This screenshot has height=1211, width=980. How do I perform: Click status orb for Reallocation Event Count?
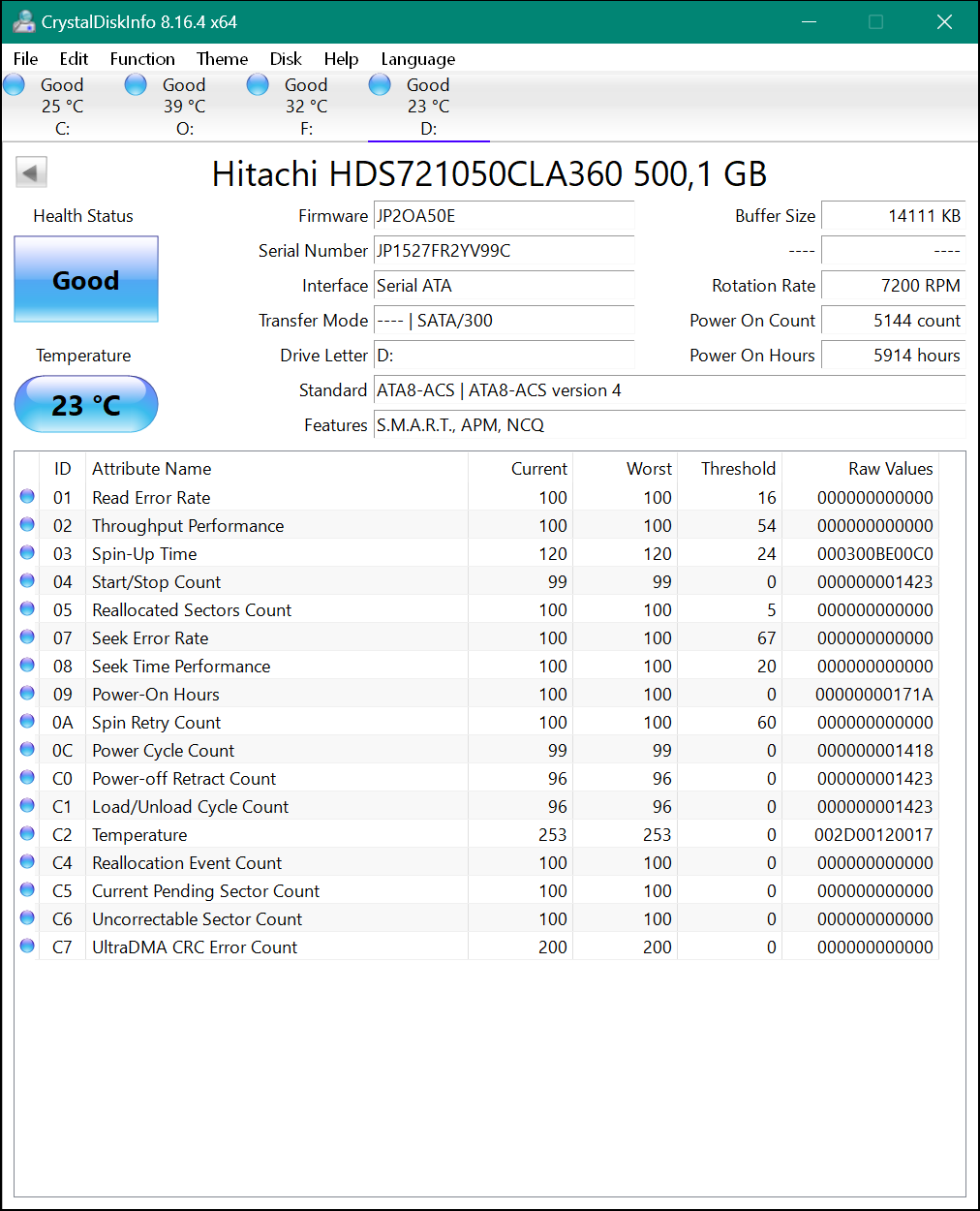click(x=27, y=862)
